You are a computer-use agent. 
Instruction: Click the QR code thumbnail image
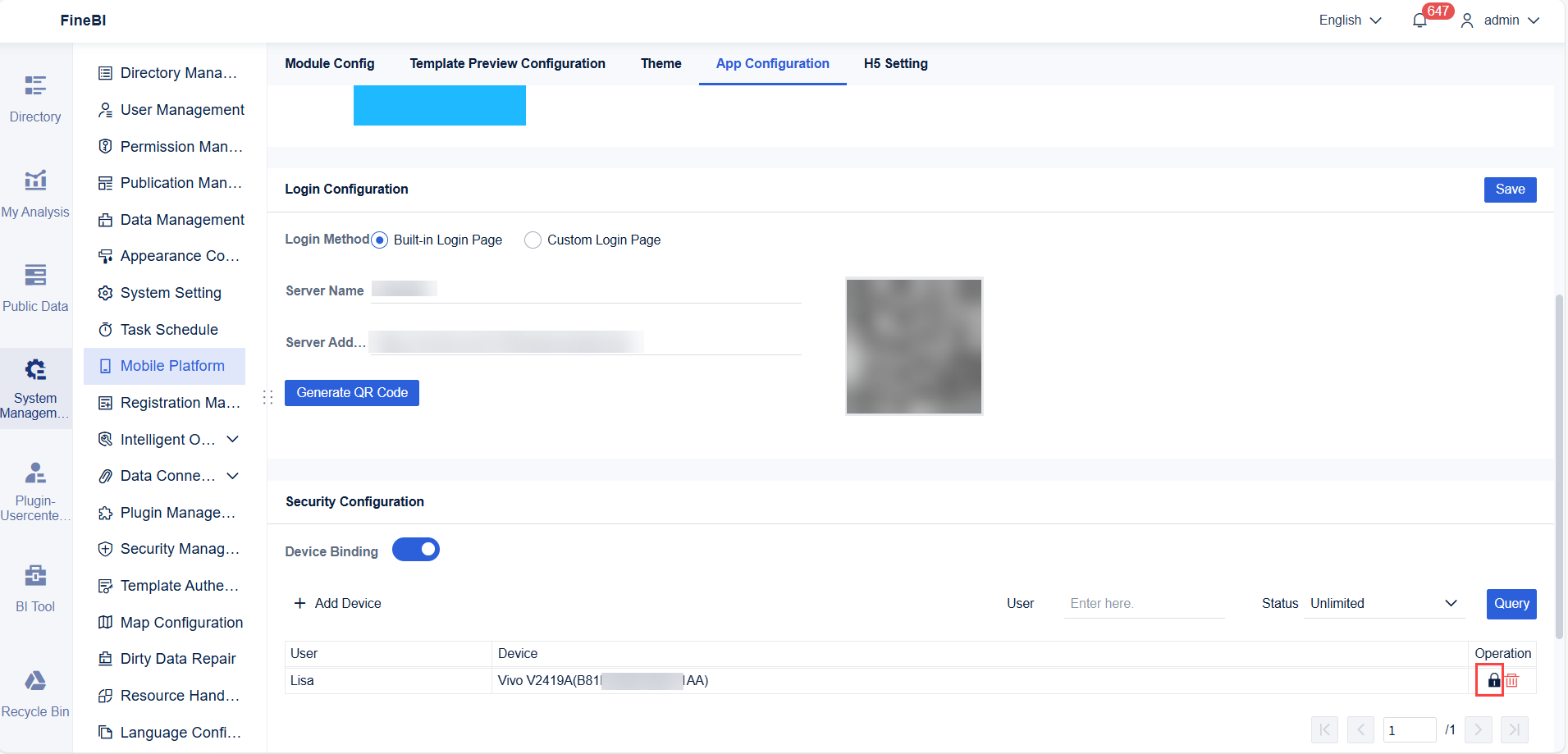tap(914, 346)
